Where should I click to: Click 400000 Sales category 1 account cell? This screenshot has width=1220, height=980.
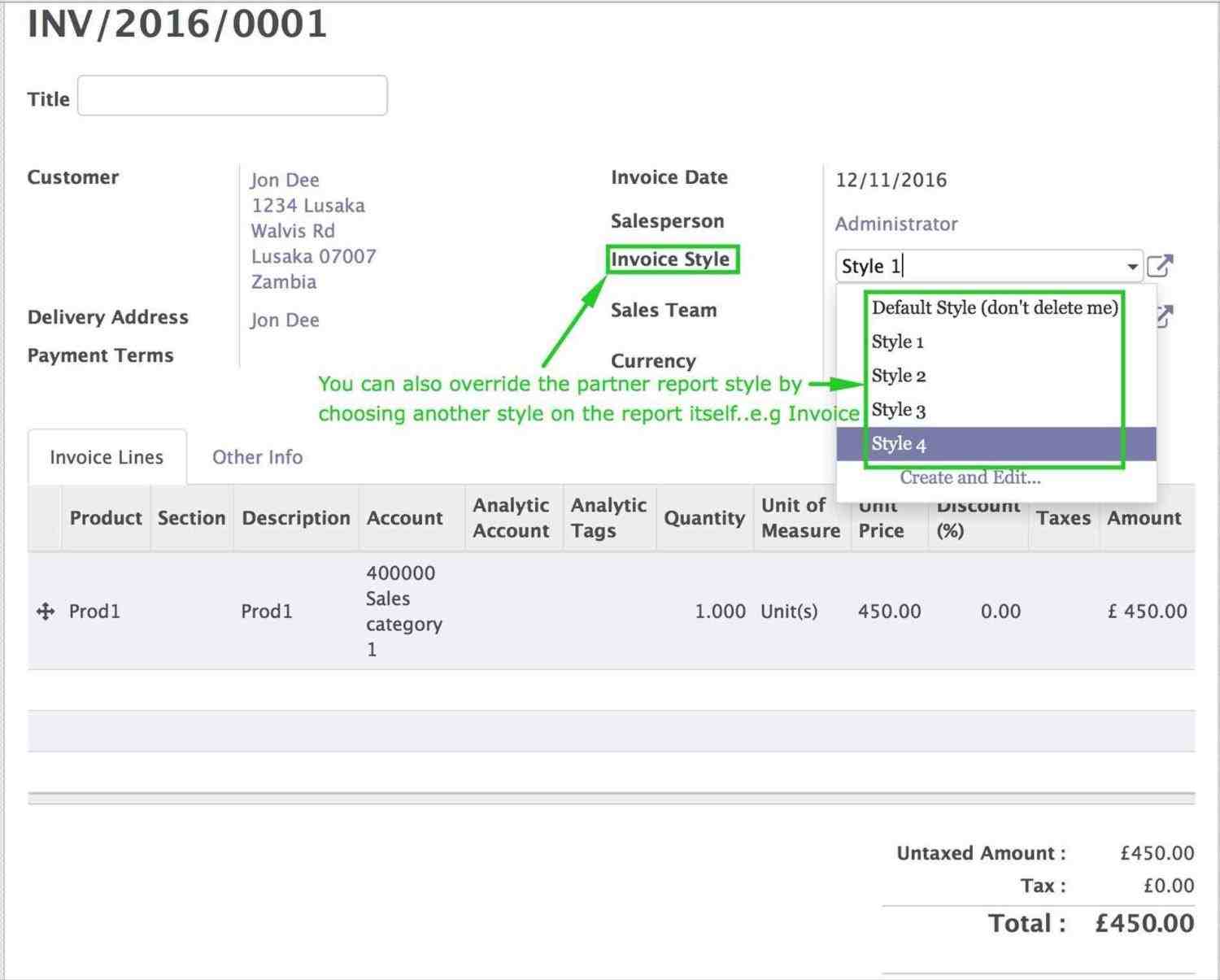pyautogui.click(x=404, y=611)
